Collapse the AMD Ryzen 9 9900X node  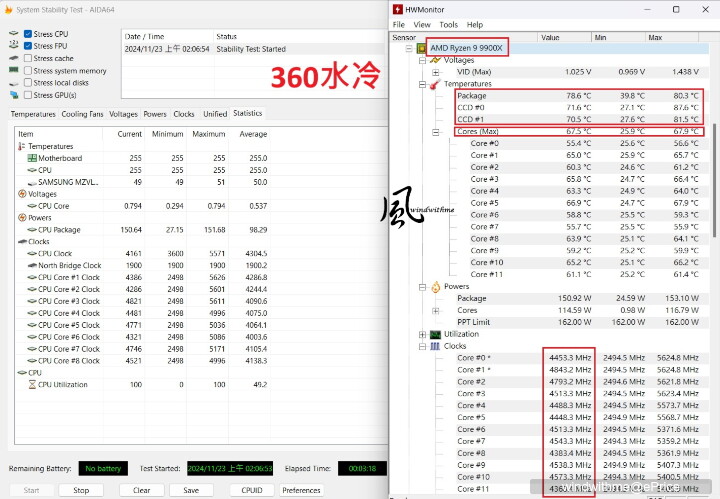click(x=409, y=48)
